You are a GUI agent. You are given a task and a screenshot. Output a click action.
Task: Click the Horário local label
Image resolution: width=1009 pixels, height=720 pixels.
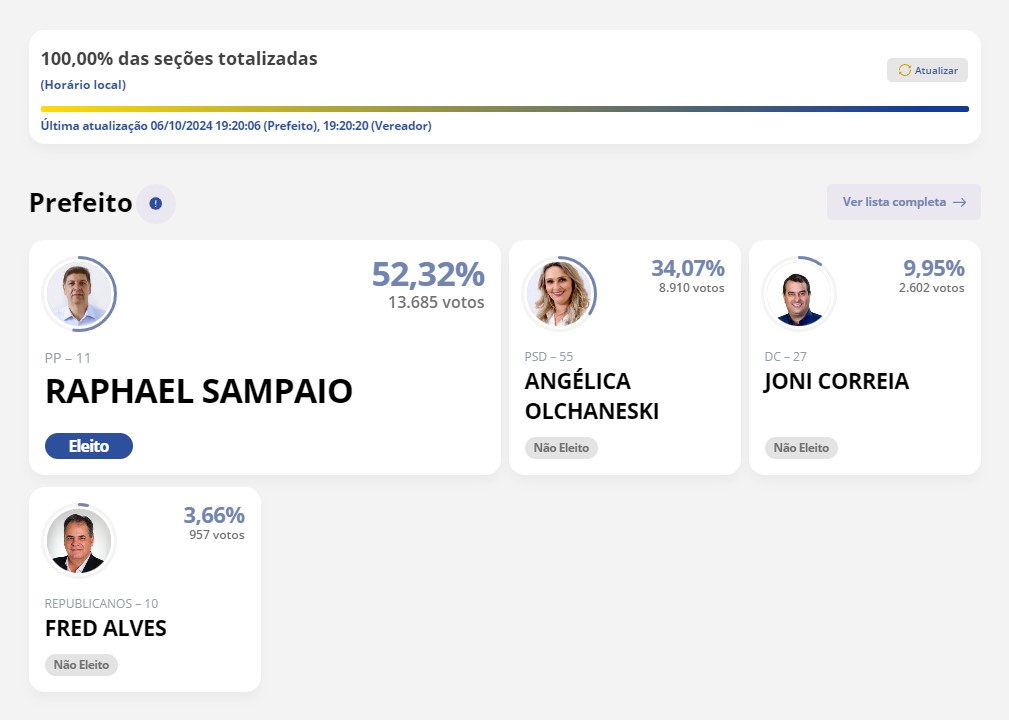click(x=83, y=85)
